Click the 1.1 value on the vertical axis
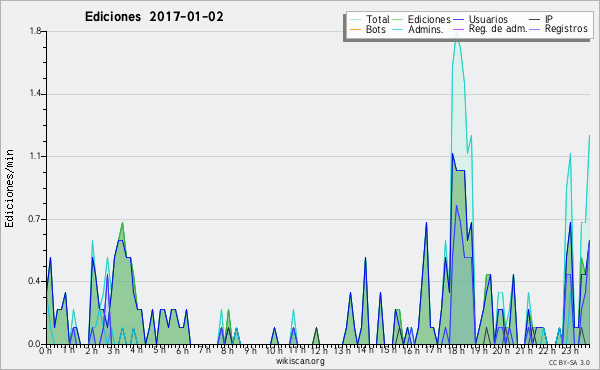Image resolution: width=600 pixels, height=370 pixels. click(35, 156)
